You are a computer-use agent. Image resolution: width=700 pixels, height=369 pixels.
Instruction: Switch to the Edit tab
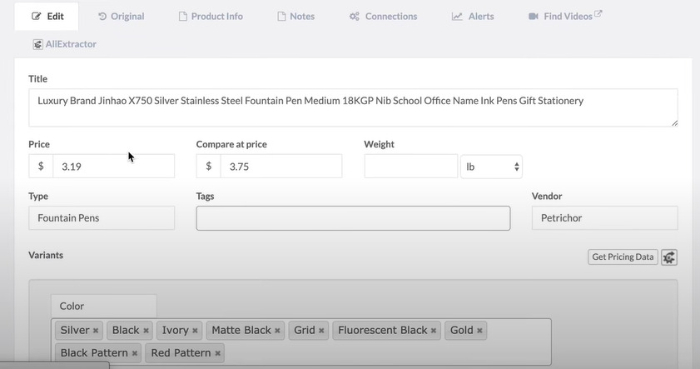[x=46, y=17]
